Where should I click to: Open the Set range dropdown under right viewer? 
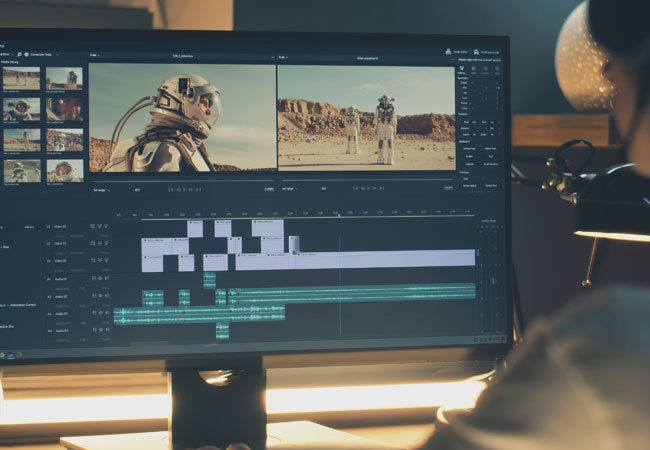click(290, 188)
